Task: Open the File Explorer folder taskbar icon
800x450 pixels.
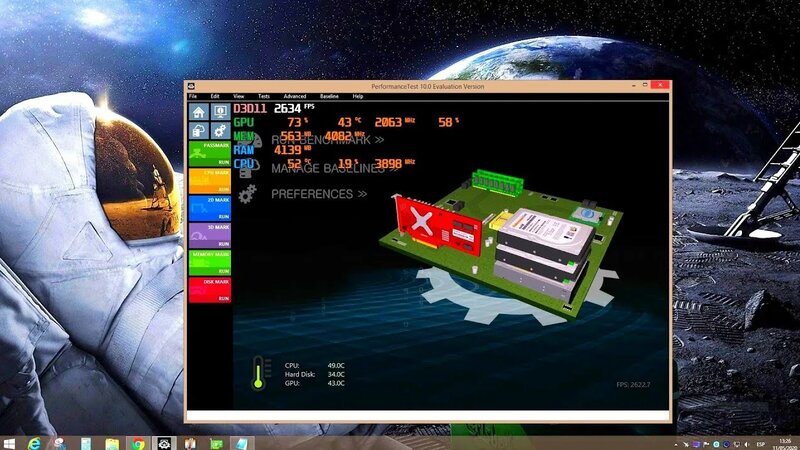Action: 112,443
